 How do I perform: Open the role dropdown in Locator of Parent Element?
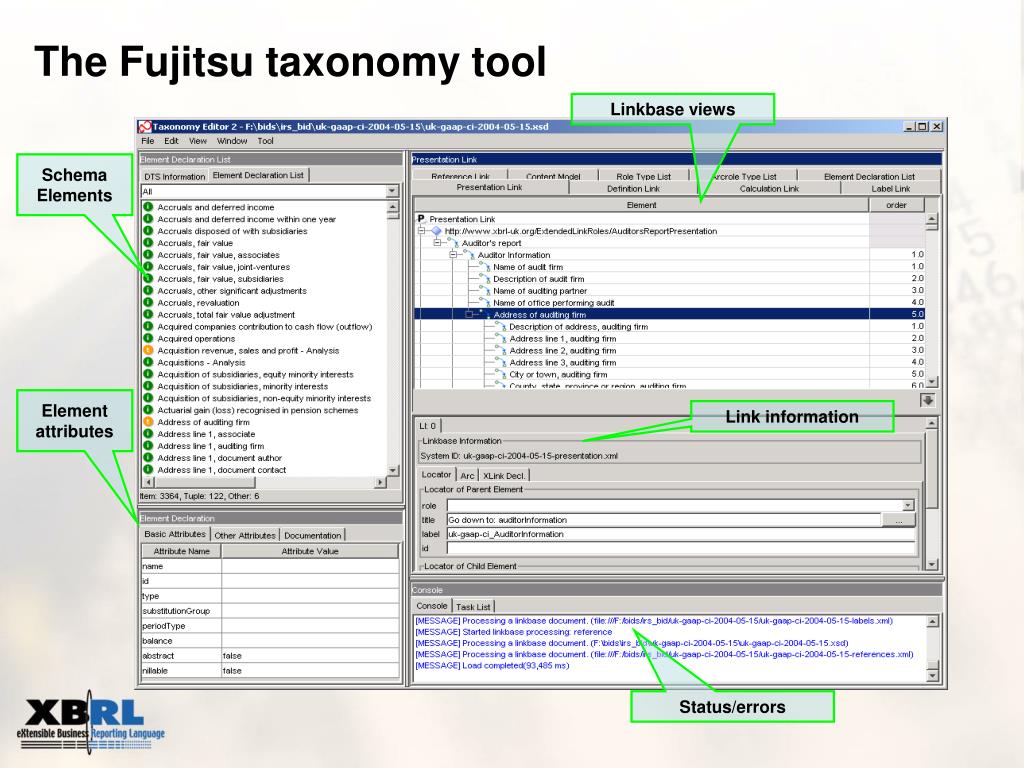point(908,505)
